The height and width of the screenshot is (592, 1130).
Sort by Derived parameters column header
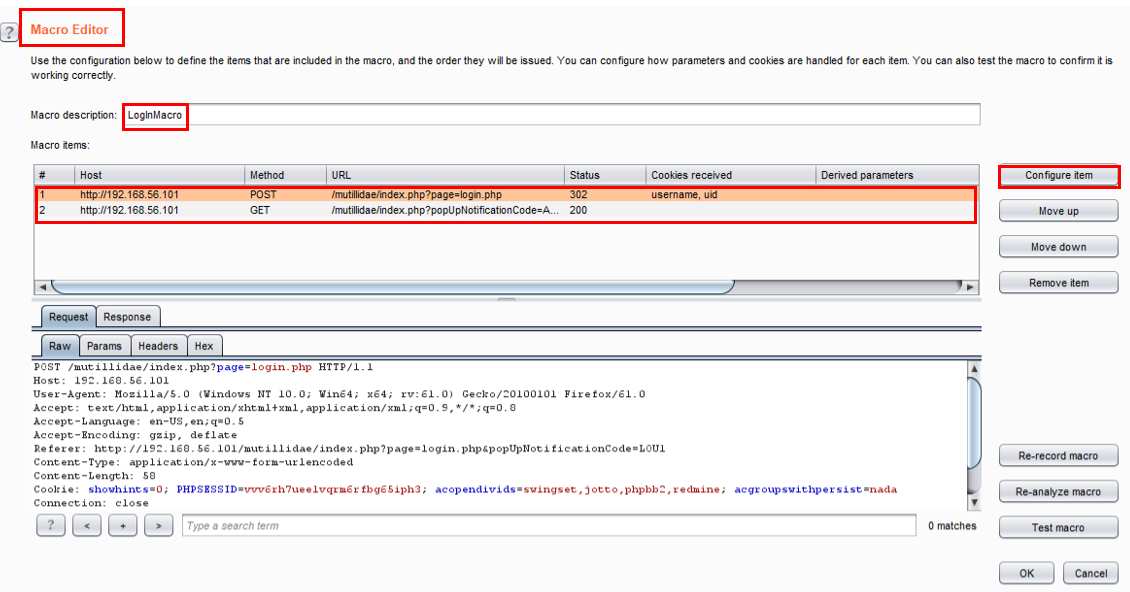tap(897, 175)
